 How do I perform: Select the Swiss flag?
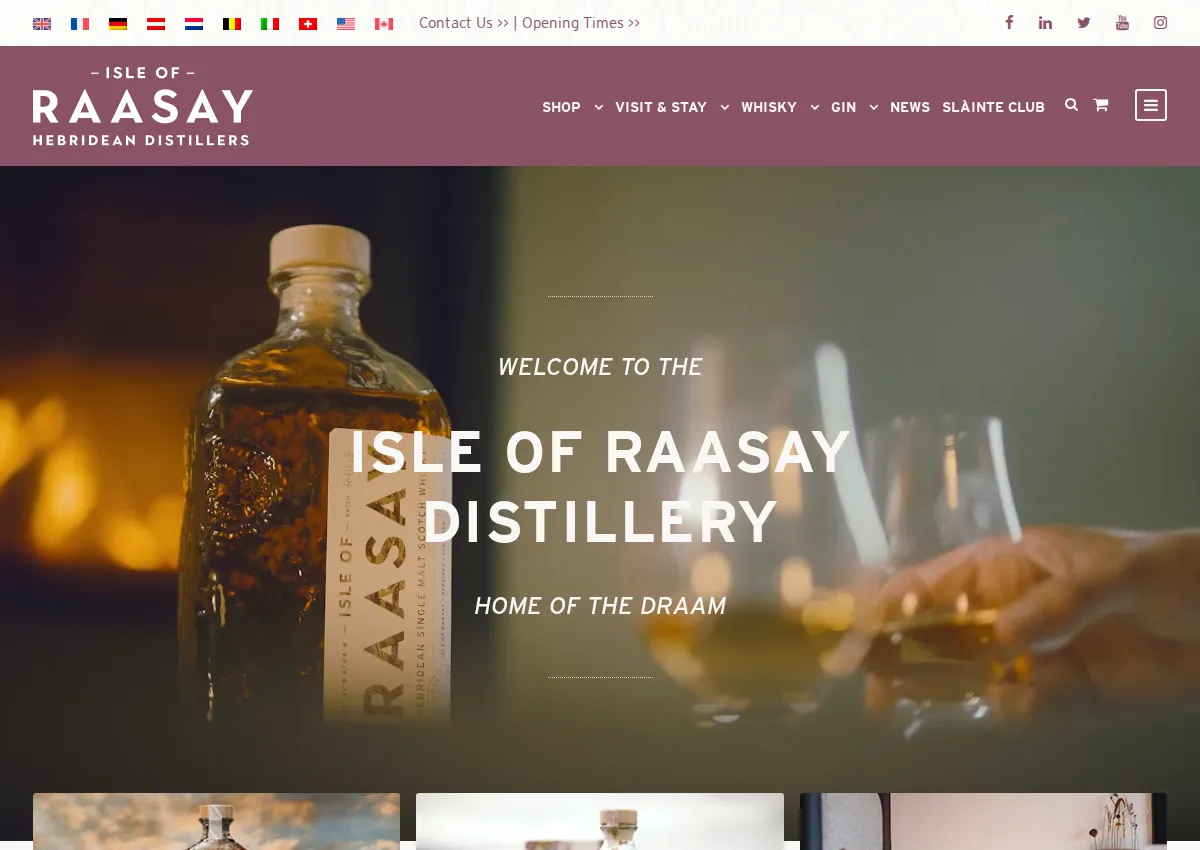[308, 24]
